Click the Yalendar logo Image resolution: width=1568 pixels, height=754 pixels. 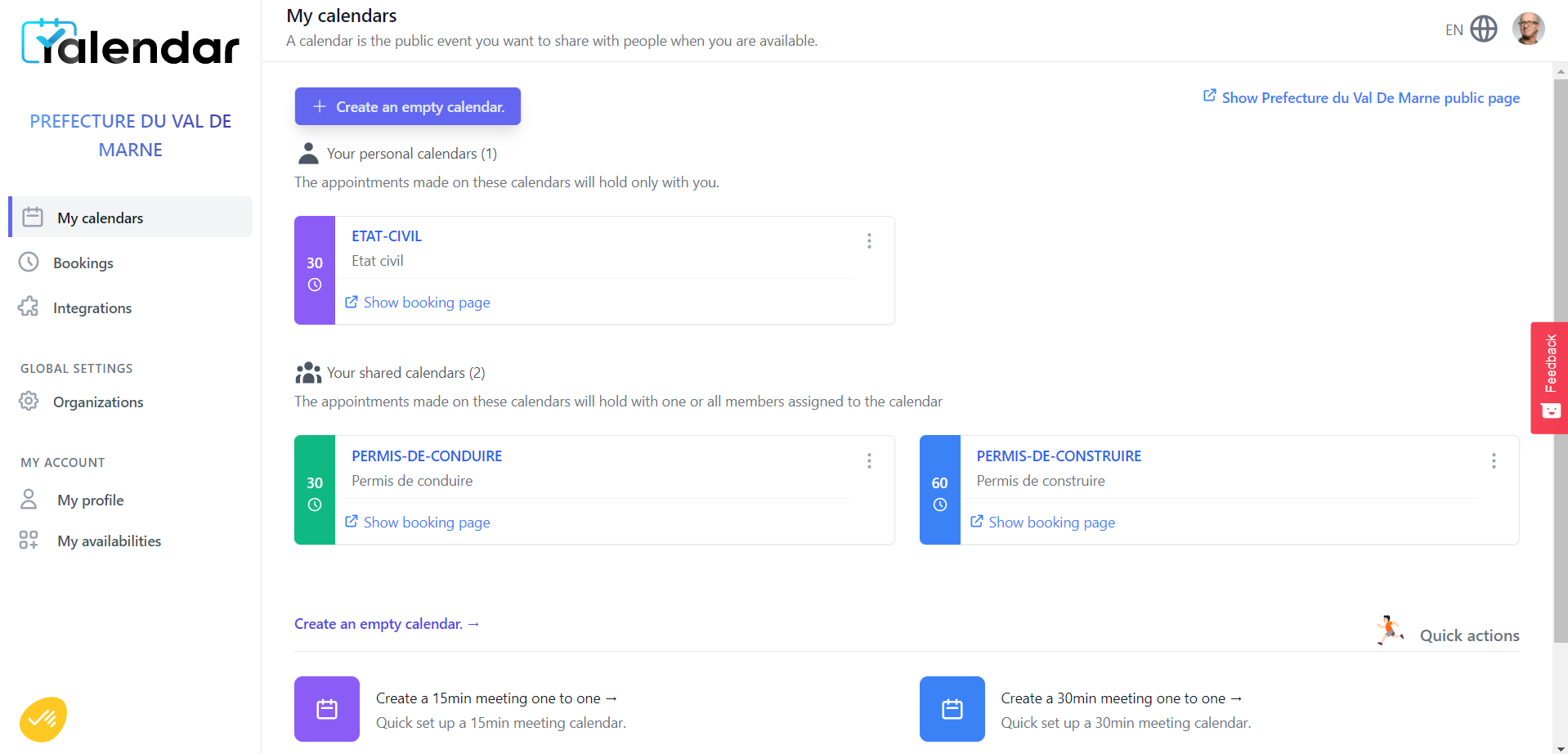(130, 43)
